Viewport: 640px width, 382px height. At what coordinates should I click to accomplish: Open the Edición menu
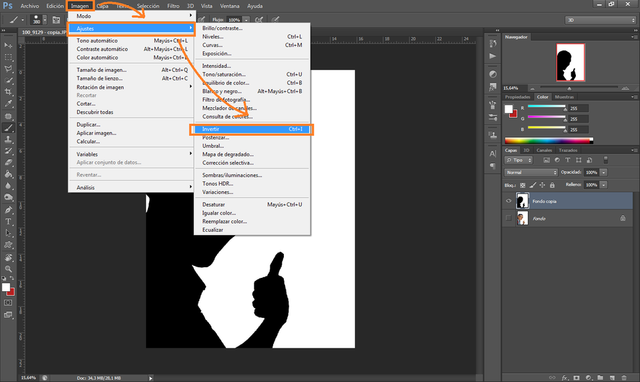tap(55, 6)
